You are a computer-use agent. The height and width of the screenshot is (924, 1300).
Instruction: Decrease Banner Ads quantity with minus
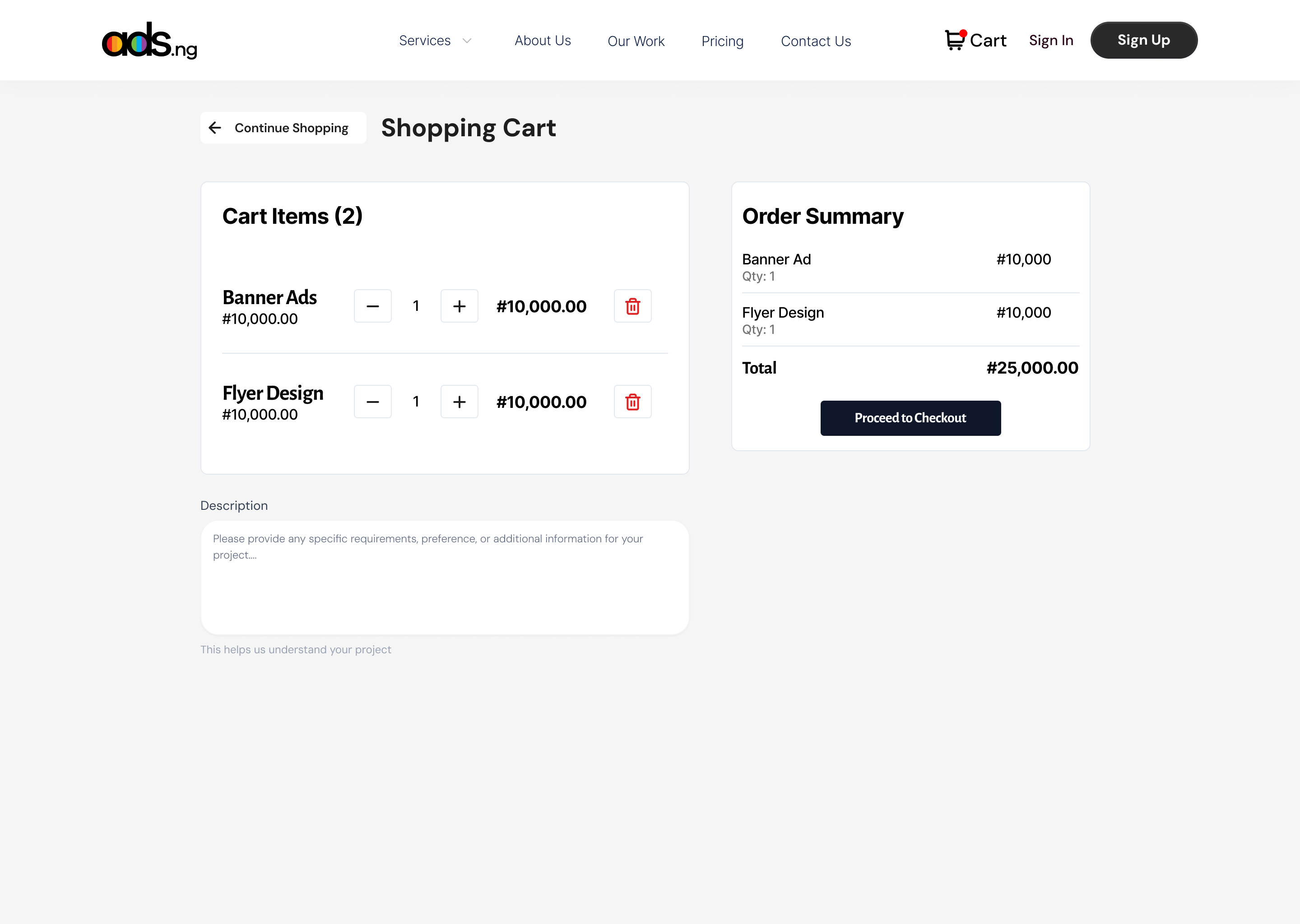[373, 306]
